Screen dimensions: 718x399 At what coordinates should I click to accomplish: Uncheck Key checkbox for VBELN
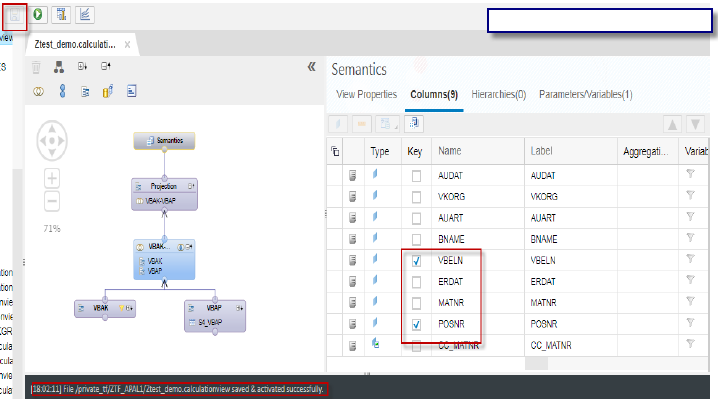click(416, 261)
